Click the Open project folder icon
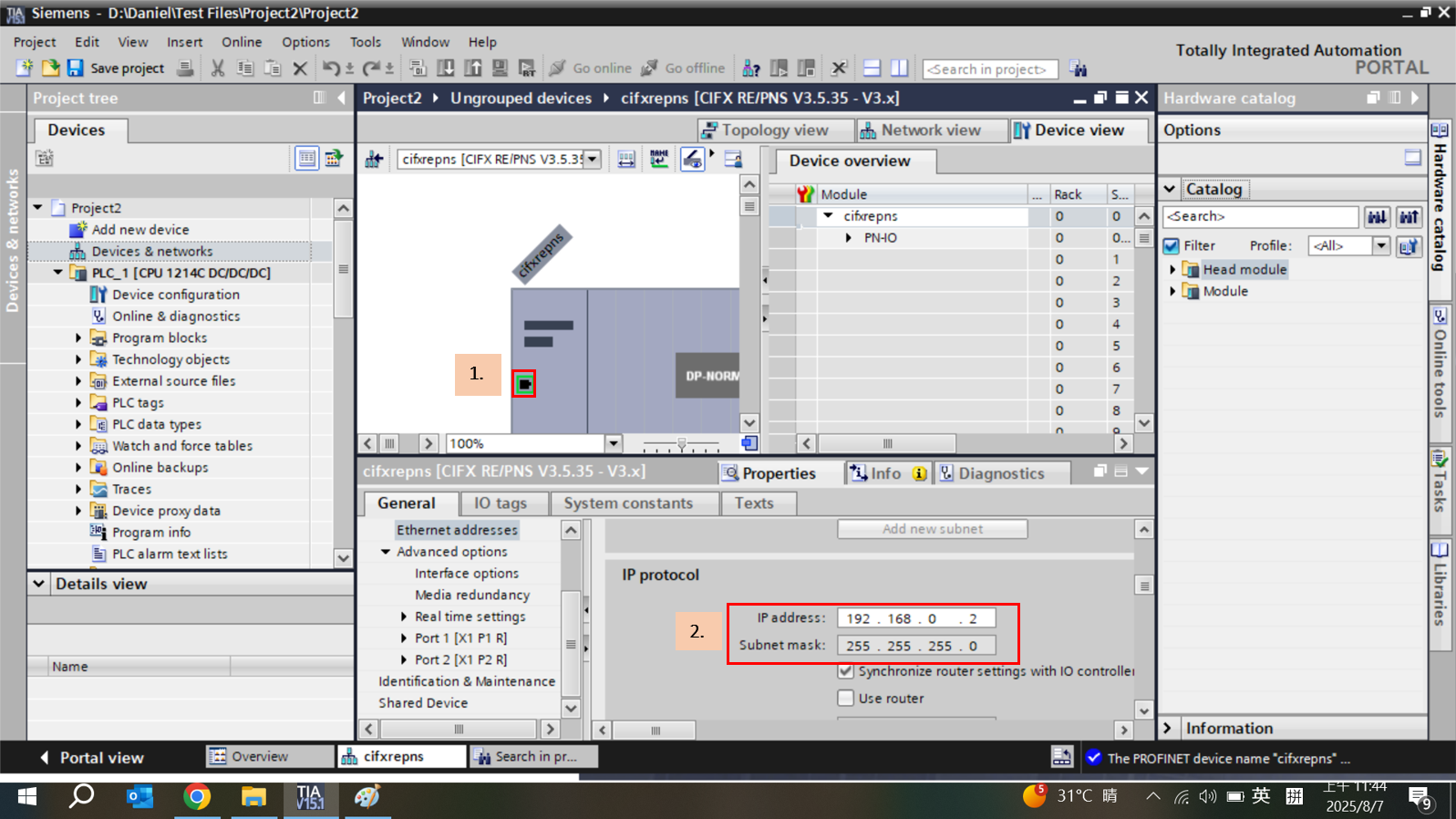Image resolution: width=1456 pixels, height=819 pixels. click(50, 67)
